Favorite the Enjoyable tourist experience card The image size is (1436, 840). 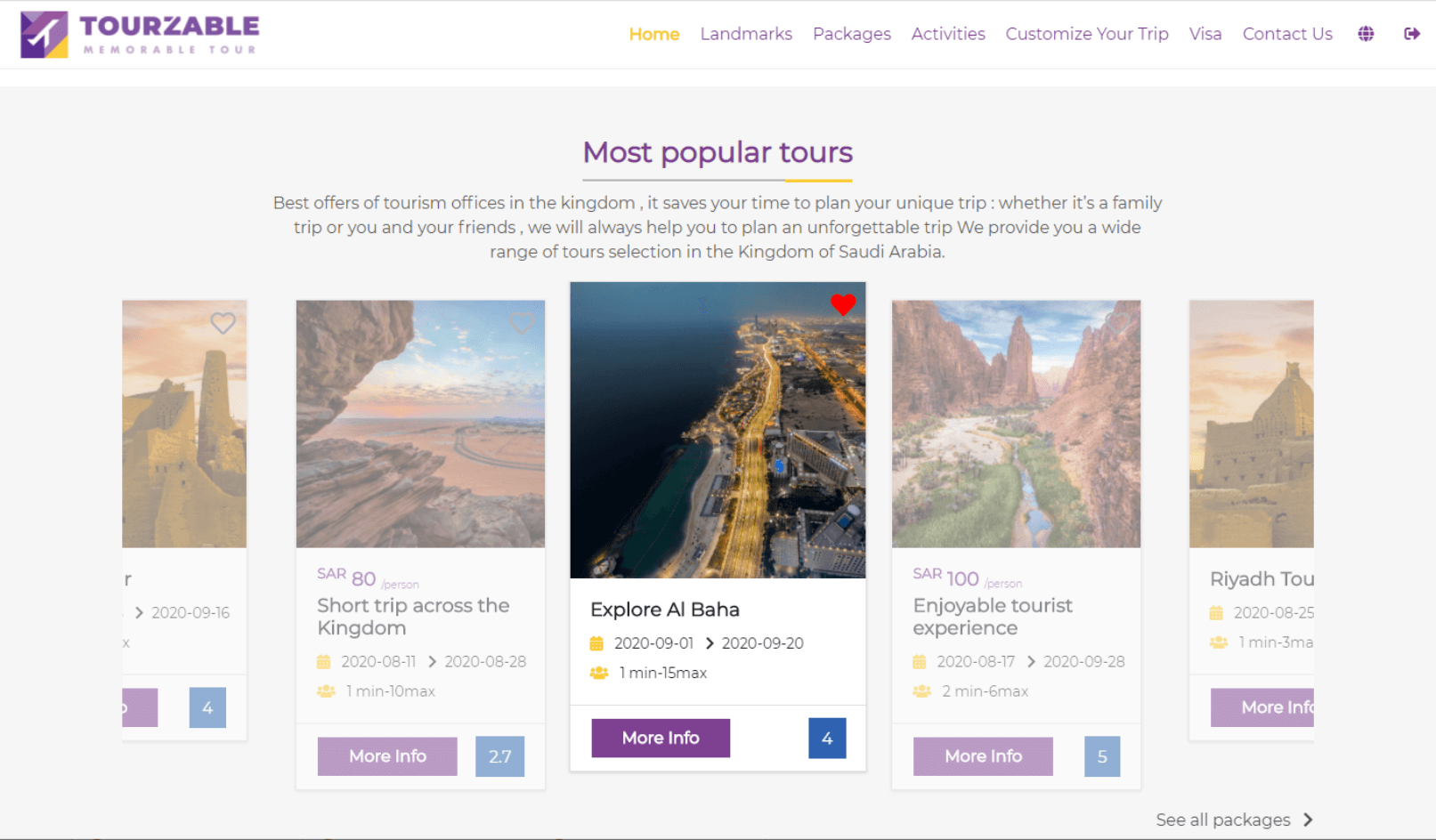pyautogui.click(x=1117, y=322)
